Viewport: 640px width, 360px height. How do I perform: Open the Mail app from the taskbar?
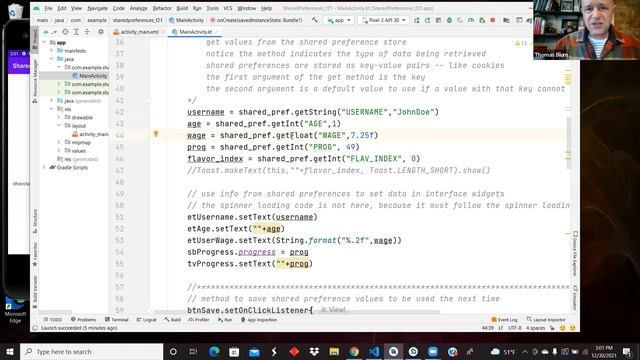point(254,351)
